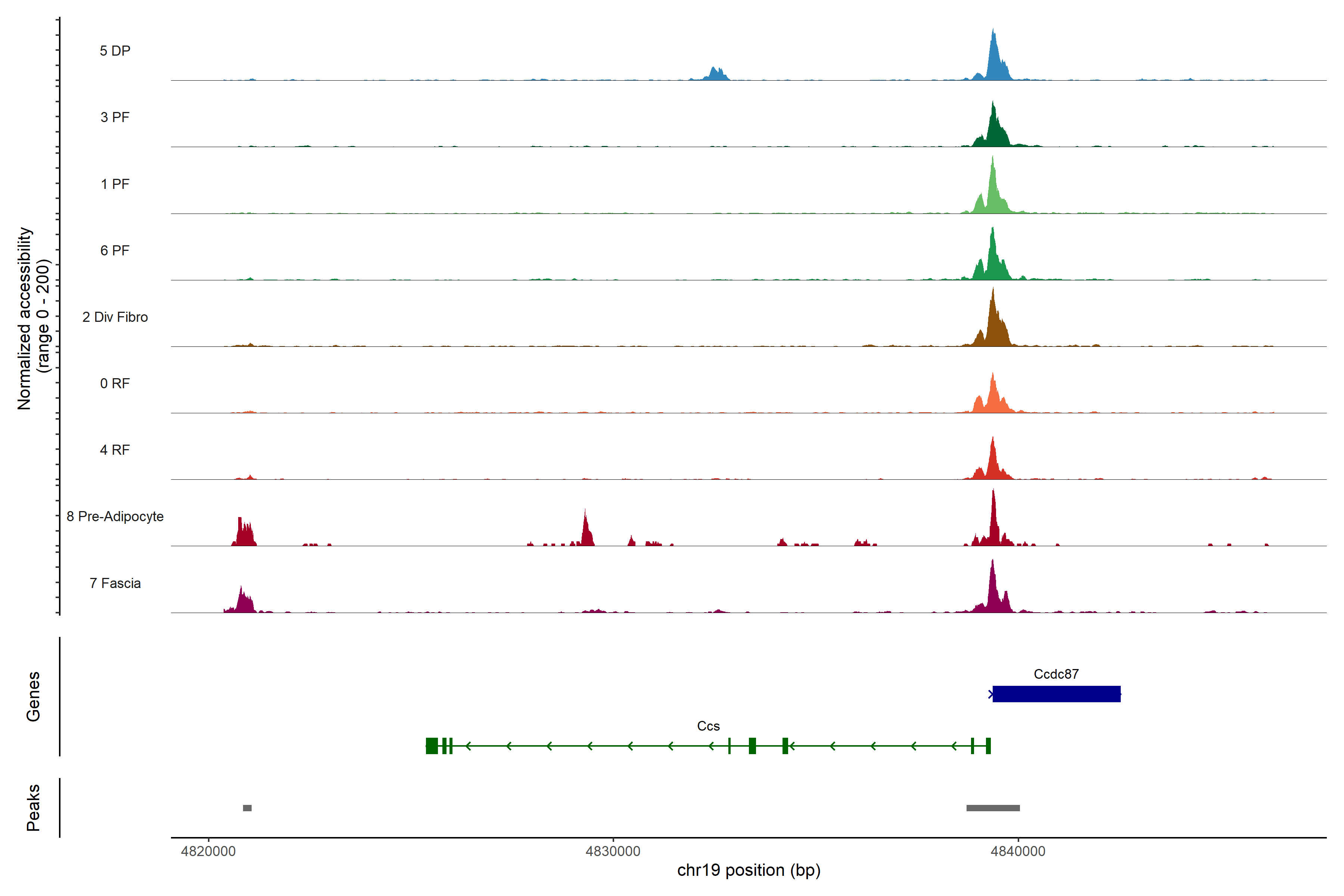Select the 3 PF track label
This screenshot has width=1344, height=896.
(115, 117)
